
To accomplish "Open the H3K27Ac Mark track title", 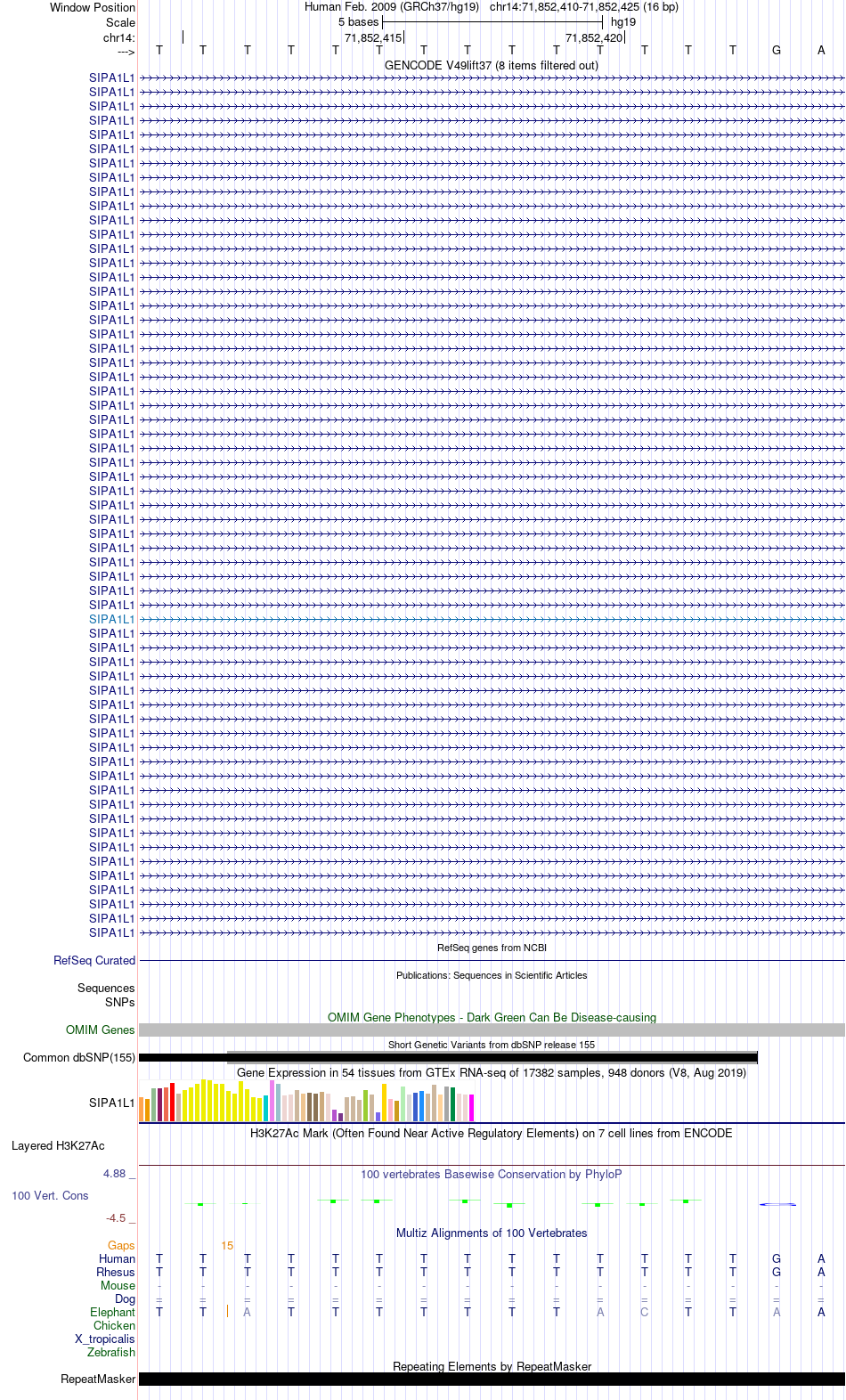I will [492, 1133].
